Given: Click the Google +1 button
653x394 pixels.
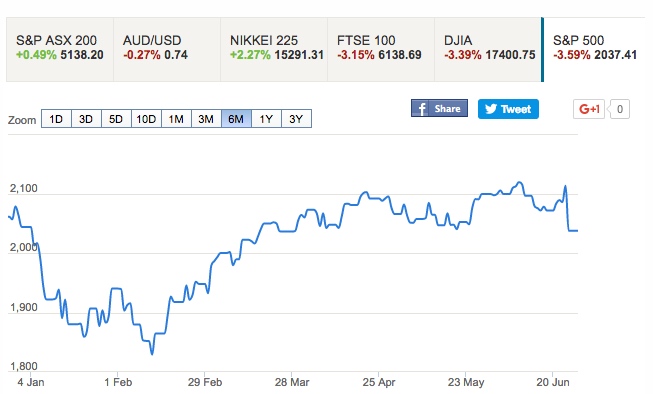Looking at the screenshot, I should (588, 109).
